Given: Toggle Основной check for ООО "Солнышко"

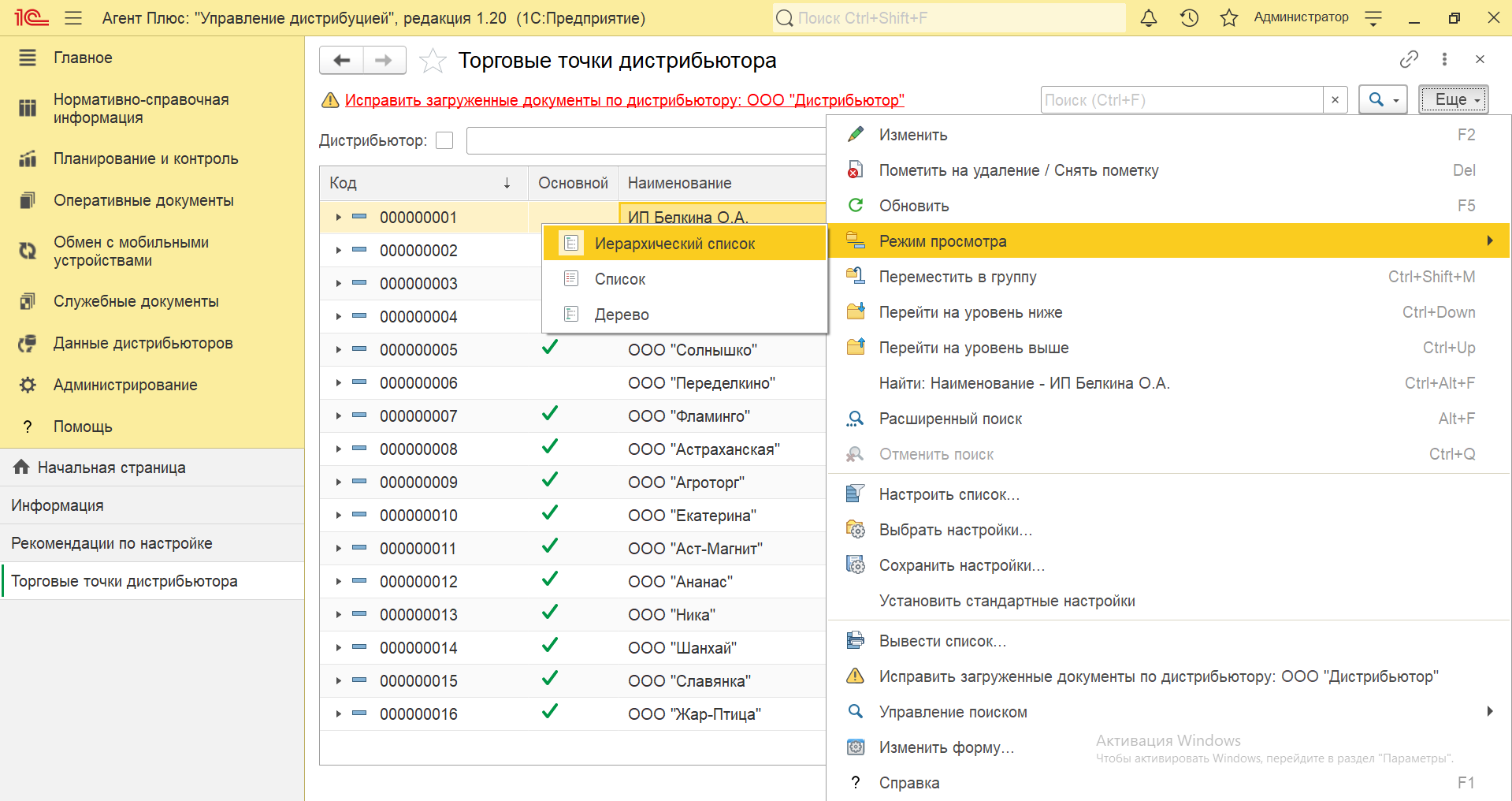Looking at the screenshot, I should 550,347.
